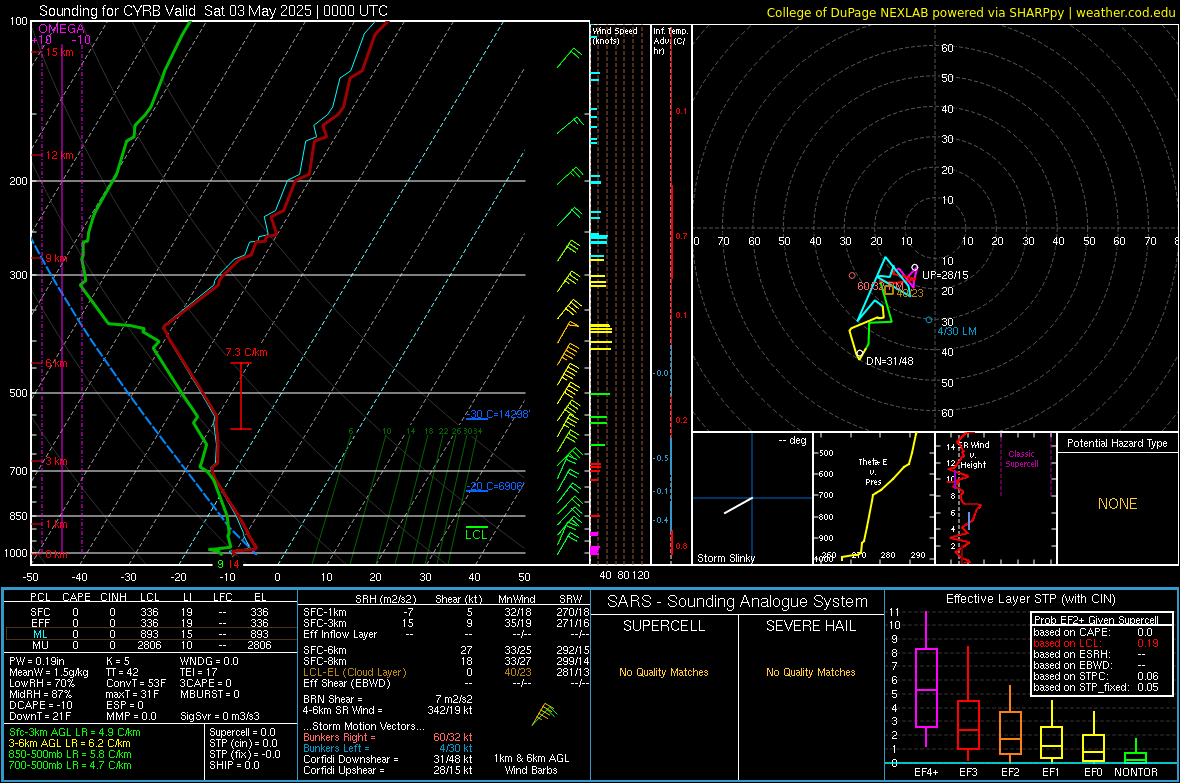Click the red Bunkers right-mover circle on hodograph
Screen dimensions: 1180x783
(852, 276)
